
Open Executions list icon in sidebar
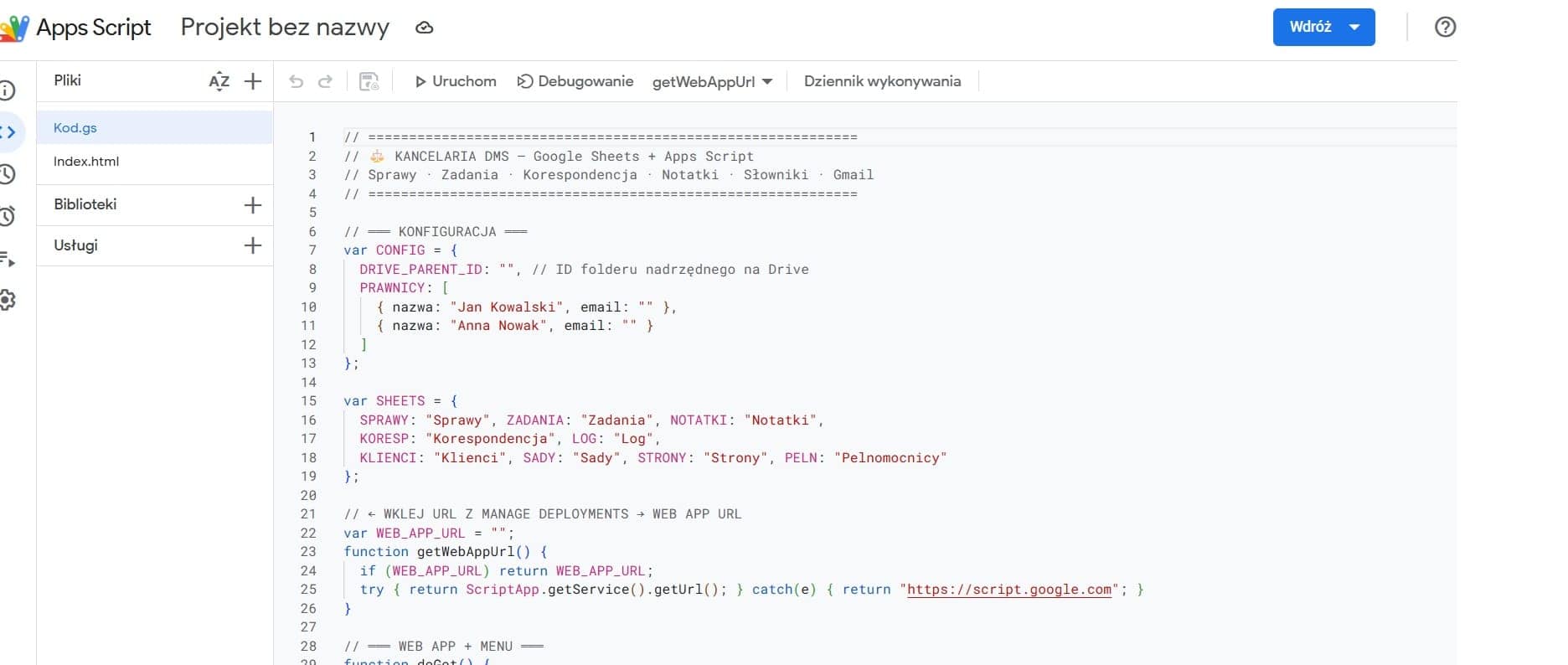(7, 259)
